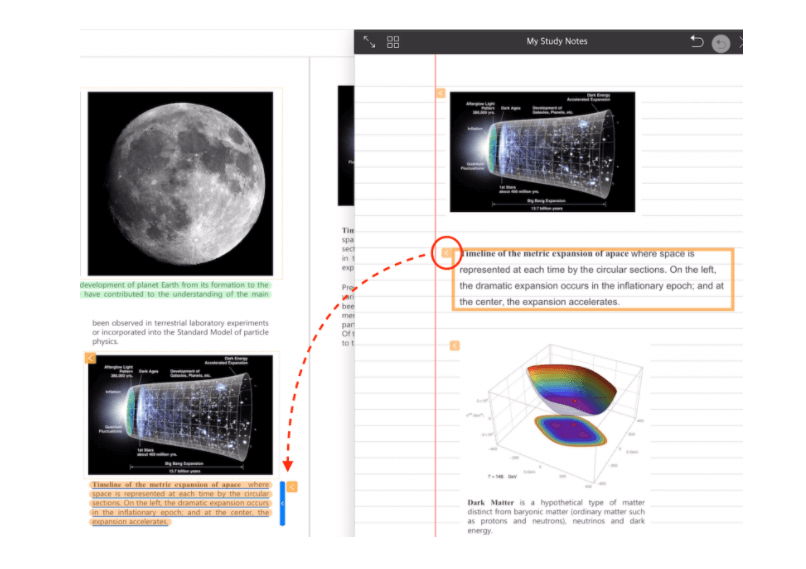Click the orange source-link marker beside the notes timeline image
This screenshot has width=806, height=569.
pyautogui.click(x=441, y=93)
